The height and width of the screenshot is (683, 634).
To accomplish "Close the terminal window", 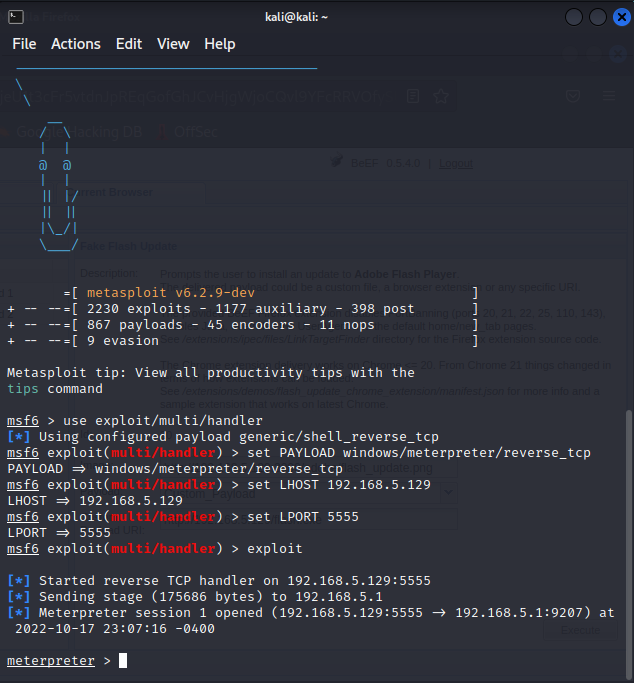I will coord(621,17).
